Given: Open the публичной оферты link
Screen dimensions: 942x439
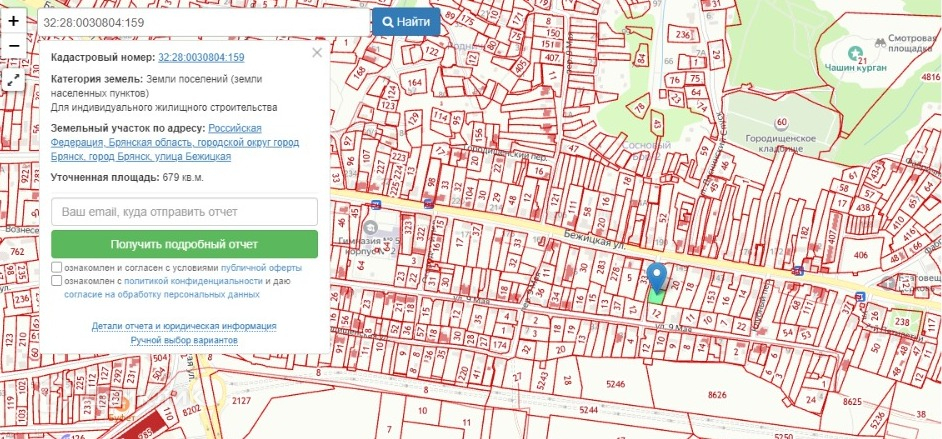Looking at the screenshot, I should [261, 268].
